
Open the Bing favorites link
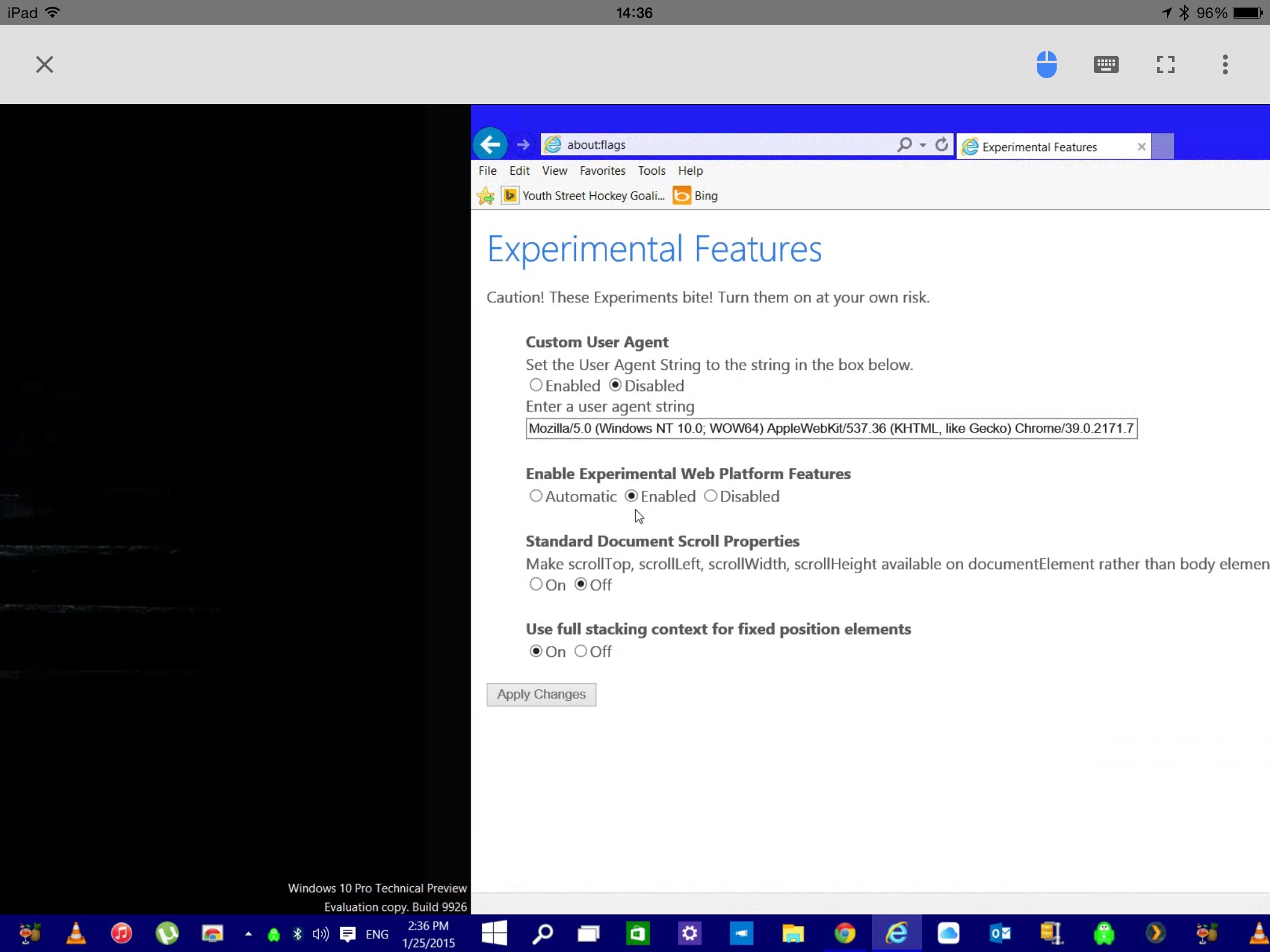pos(696,196)
